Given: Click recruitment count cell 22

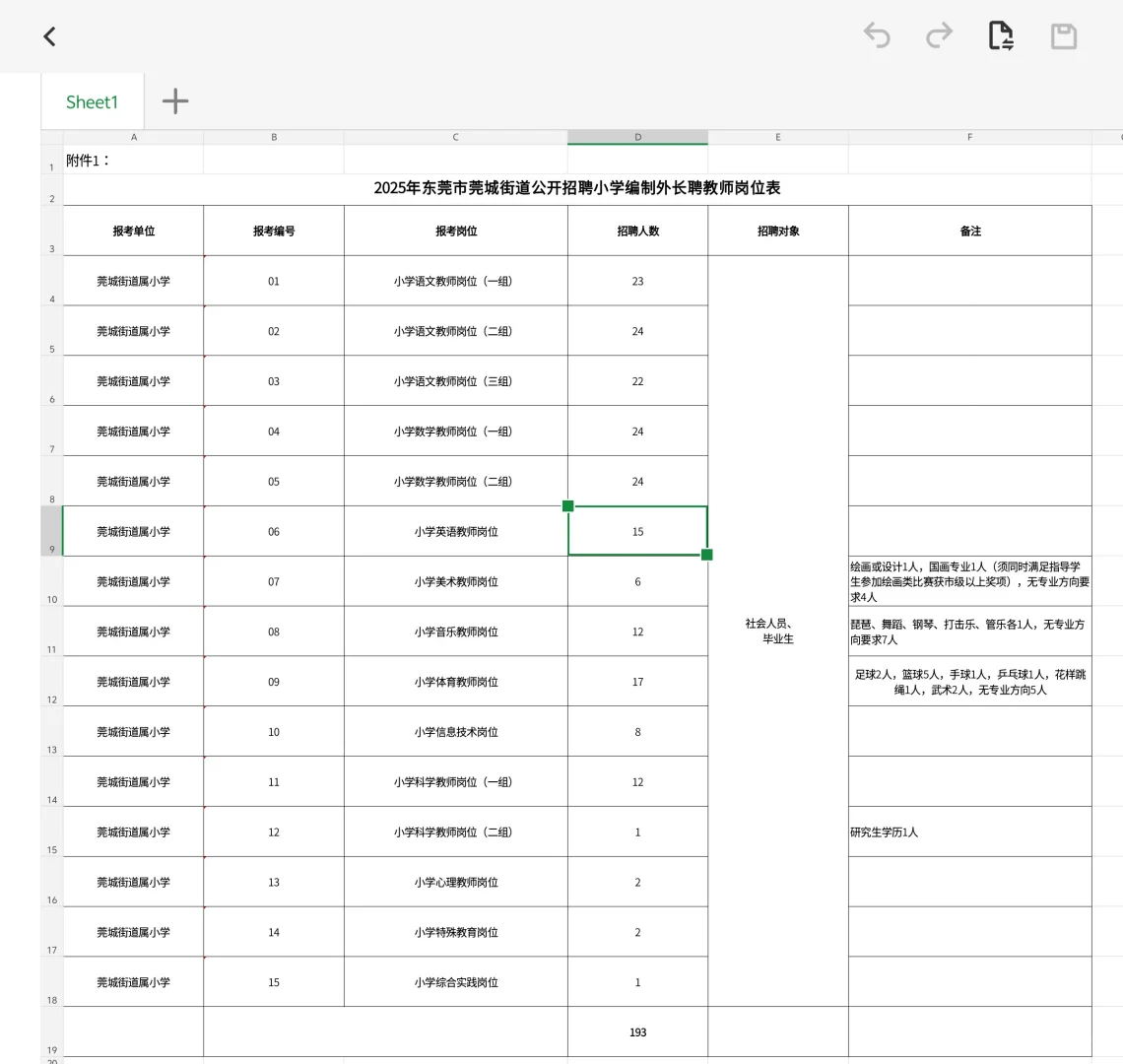Looking at the screenshot, I should [x=637, y=381].
